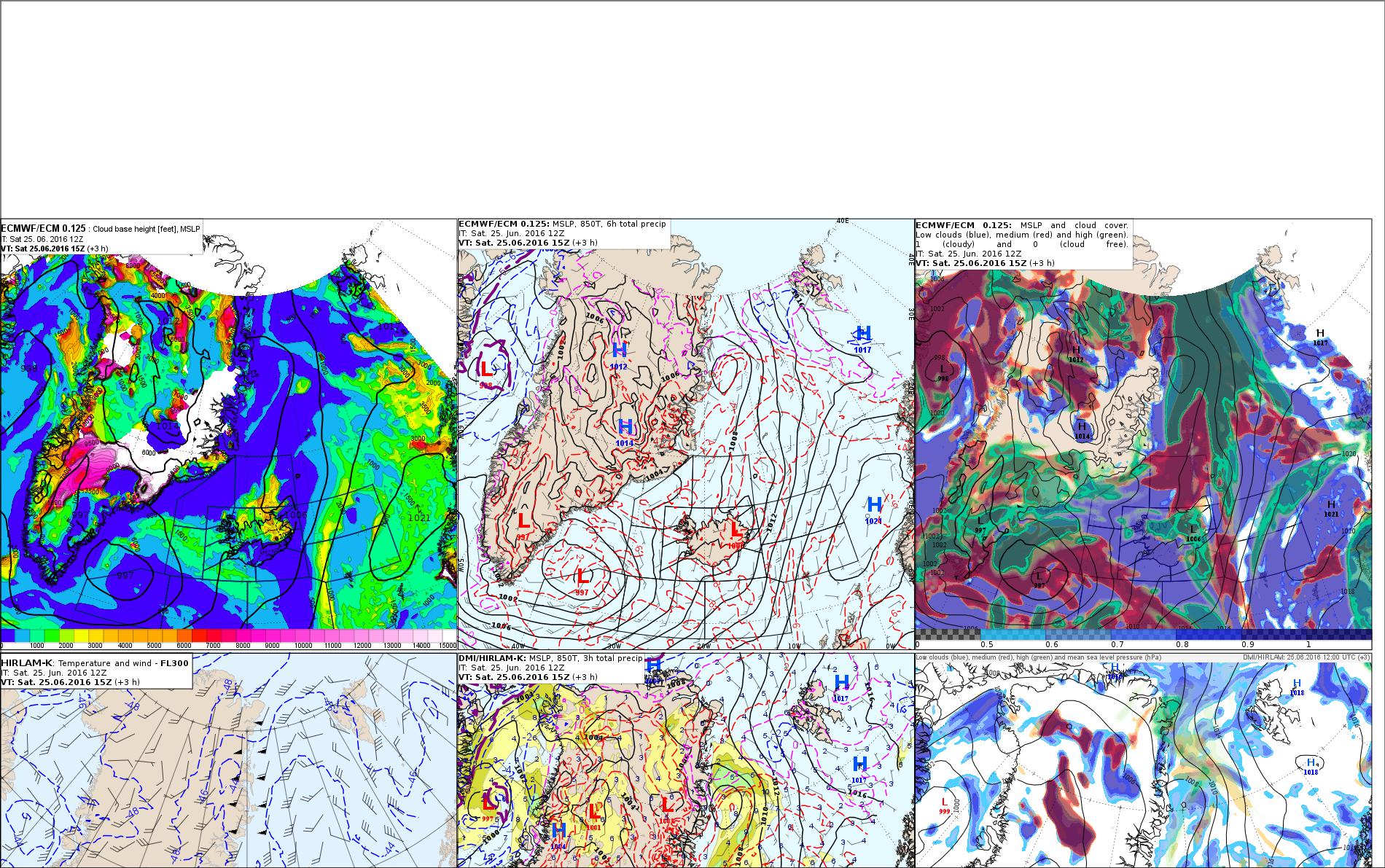Click the blue H 1024 marker in ECMWF precip map
1385x868 pixels.
click(874, 509)
